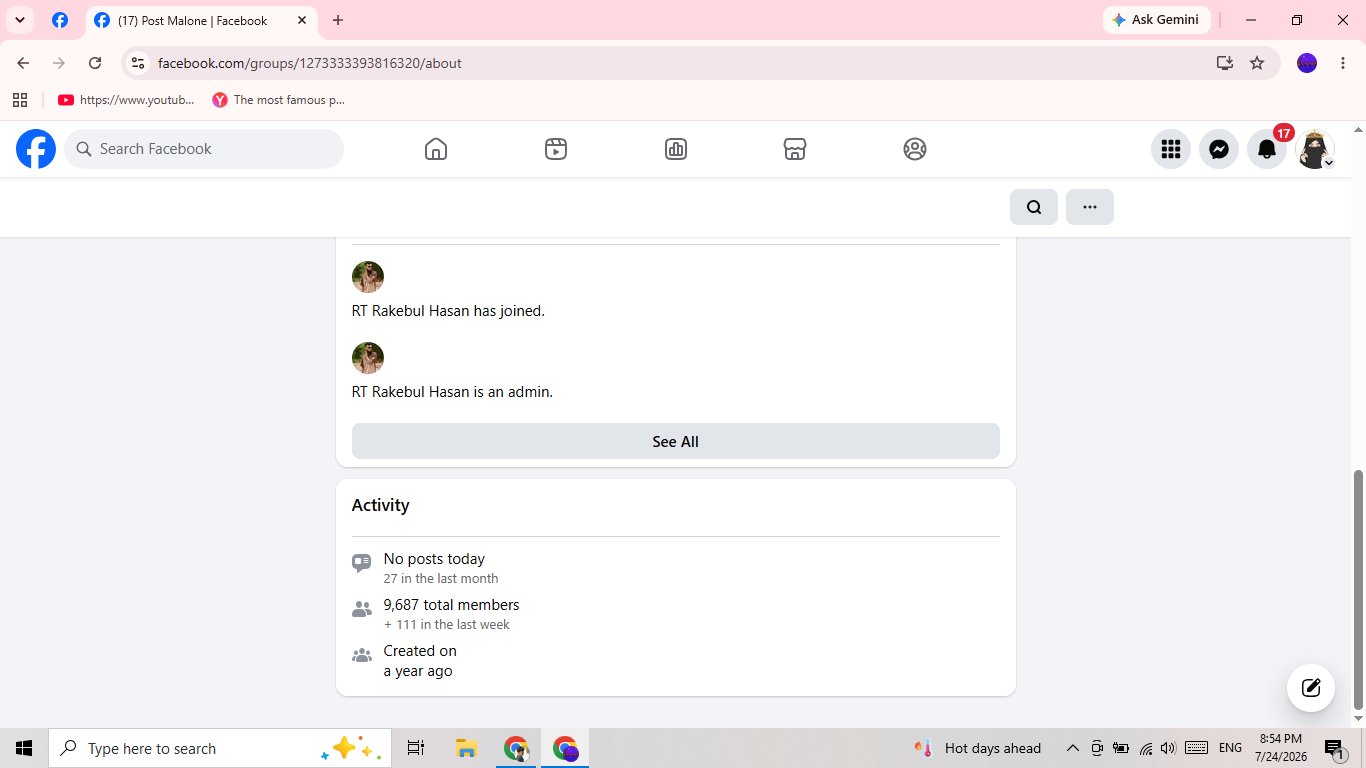Open the Facebook menu grid icon
Viewport: 1366px width, 768px height.
(x=1171, y=149)
